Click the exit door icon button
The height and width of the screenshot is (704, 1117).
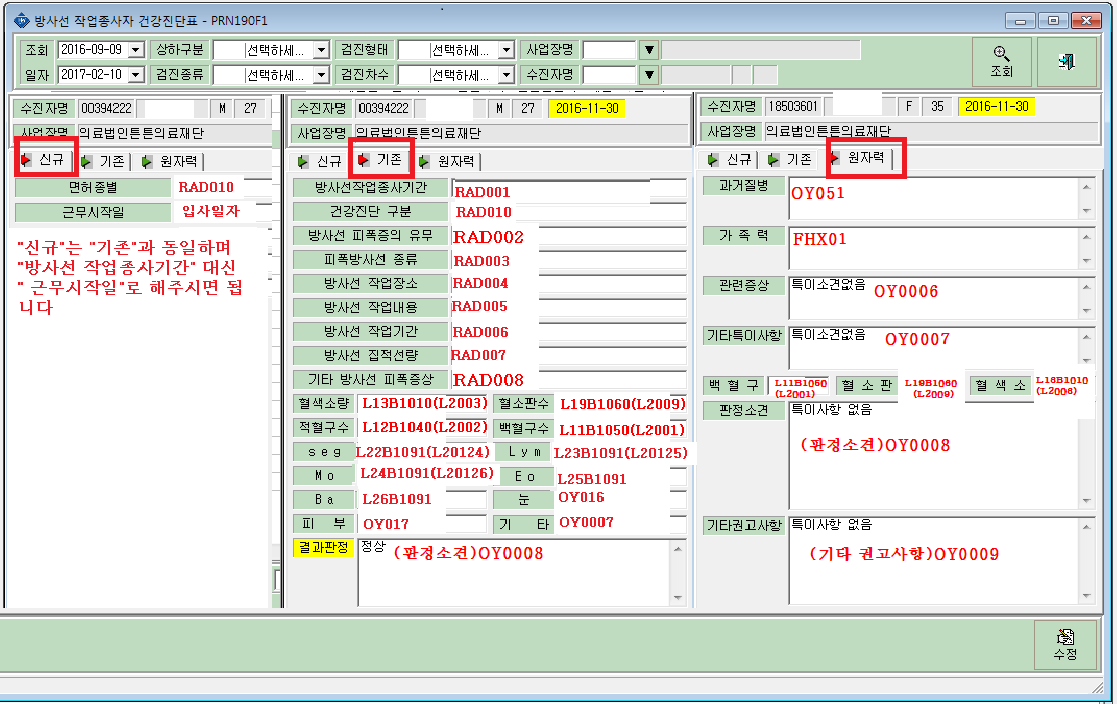(x=1066, y=62)
